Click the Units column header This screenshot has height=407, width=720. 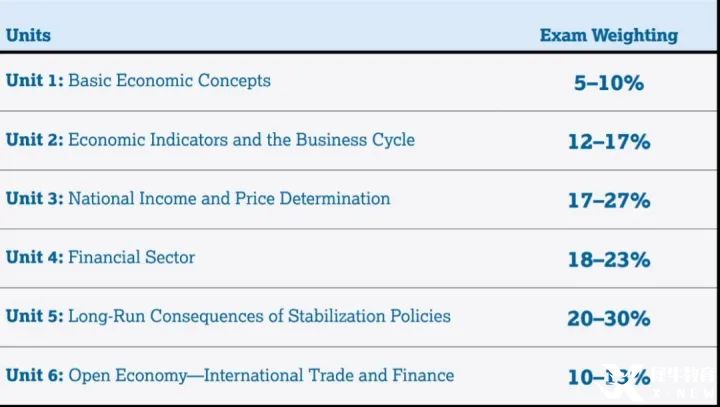coord(28,35)
